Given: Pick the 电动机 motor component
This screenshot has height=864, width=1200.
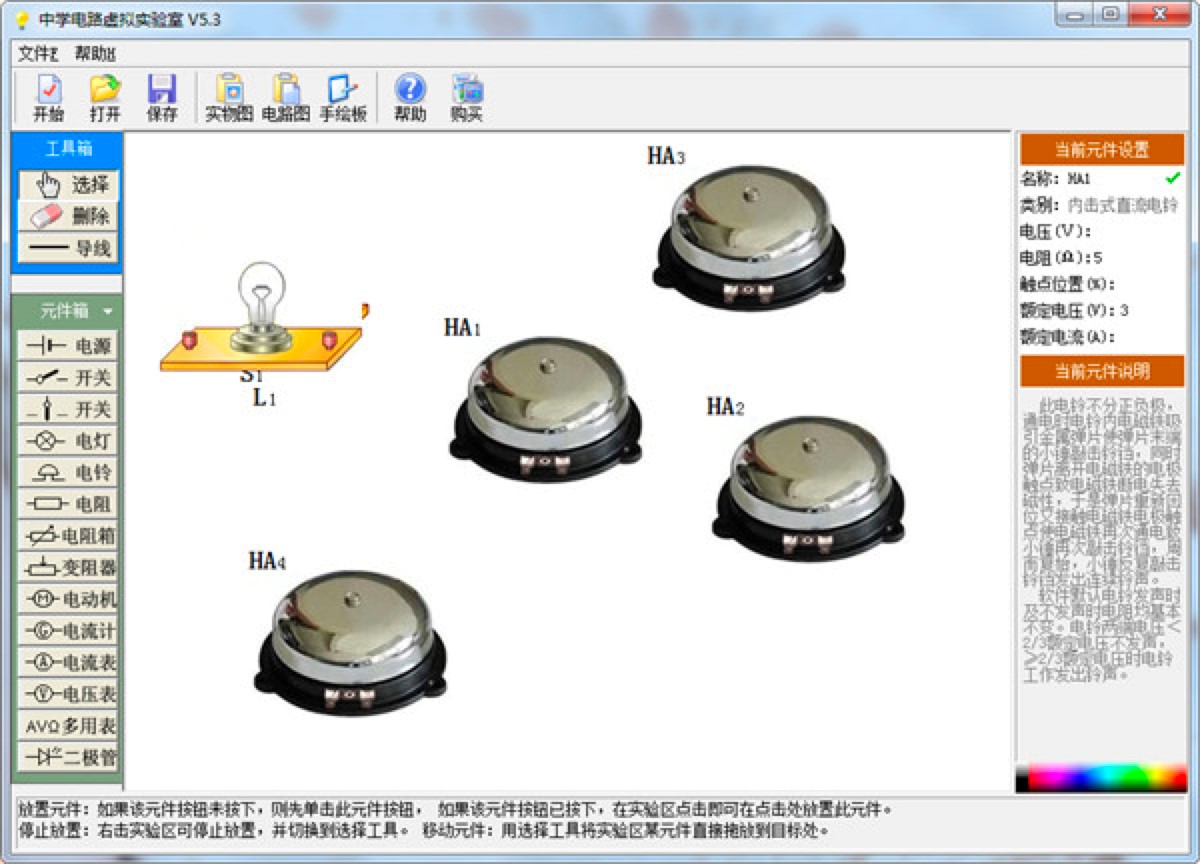Looking at the screenshot, I should point(68,599).
